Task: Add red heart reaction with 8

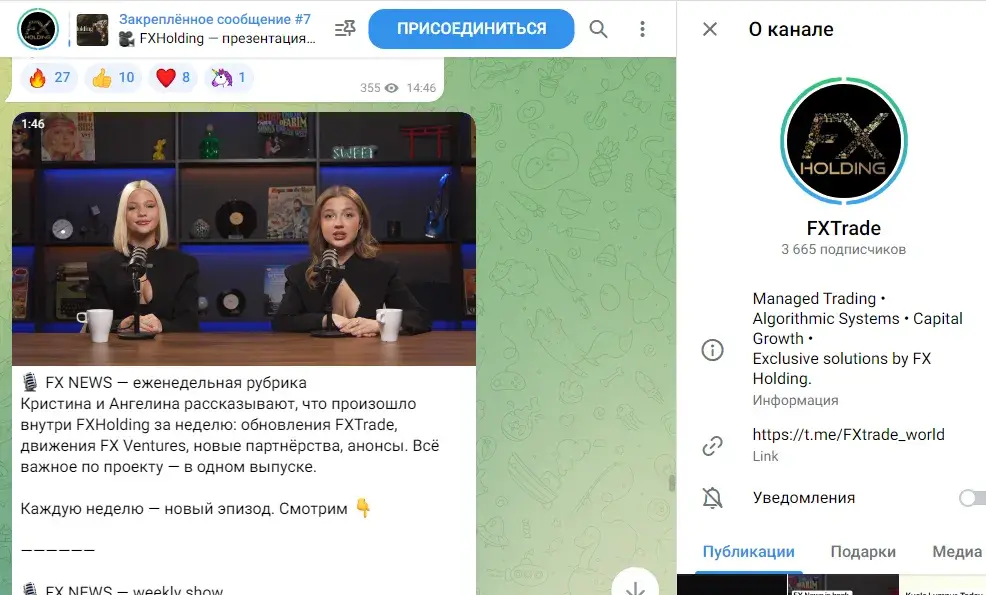Action: [173, 77]
